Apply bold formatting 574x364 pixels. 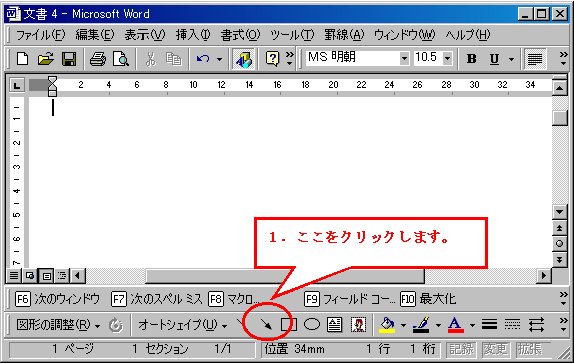pos(472,59)
